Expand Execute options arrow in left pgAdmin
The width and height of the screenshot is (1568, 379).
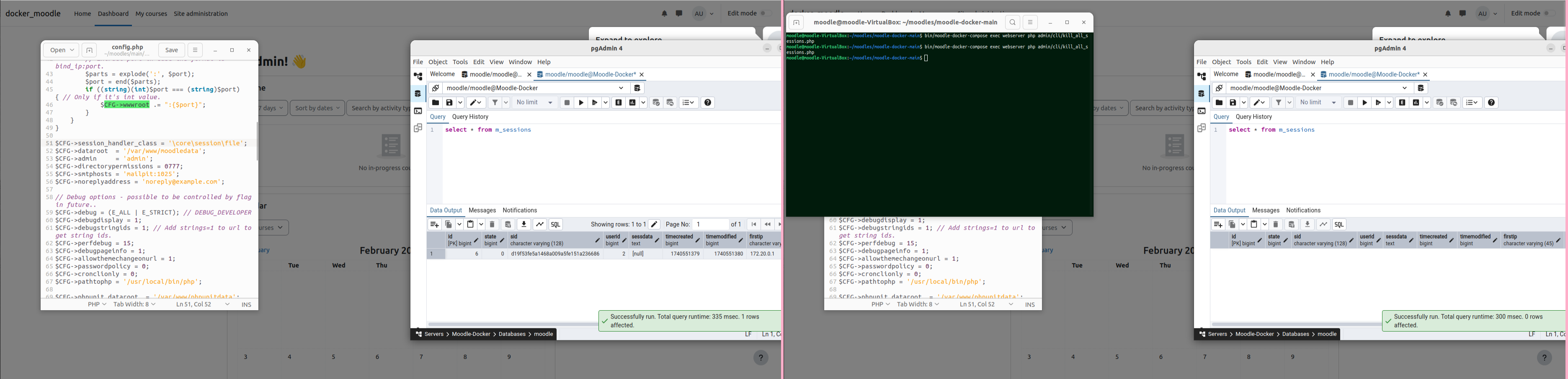tap(606, 103)
